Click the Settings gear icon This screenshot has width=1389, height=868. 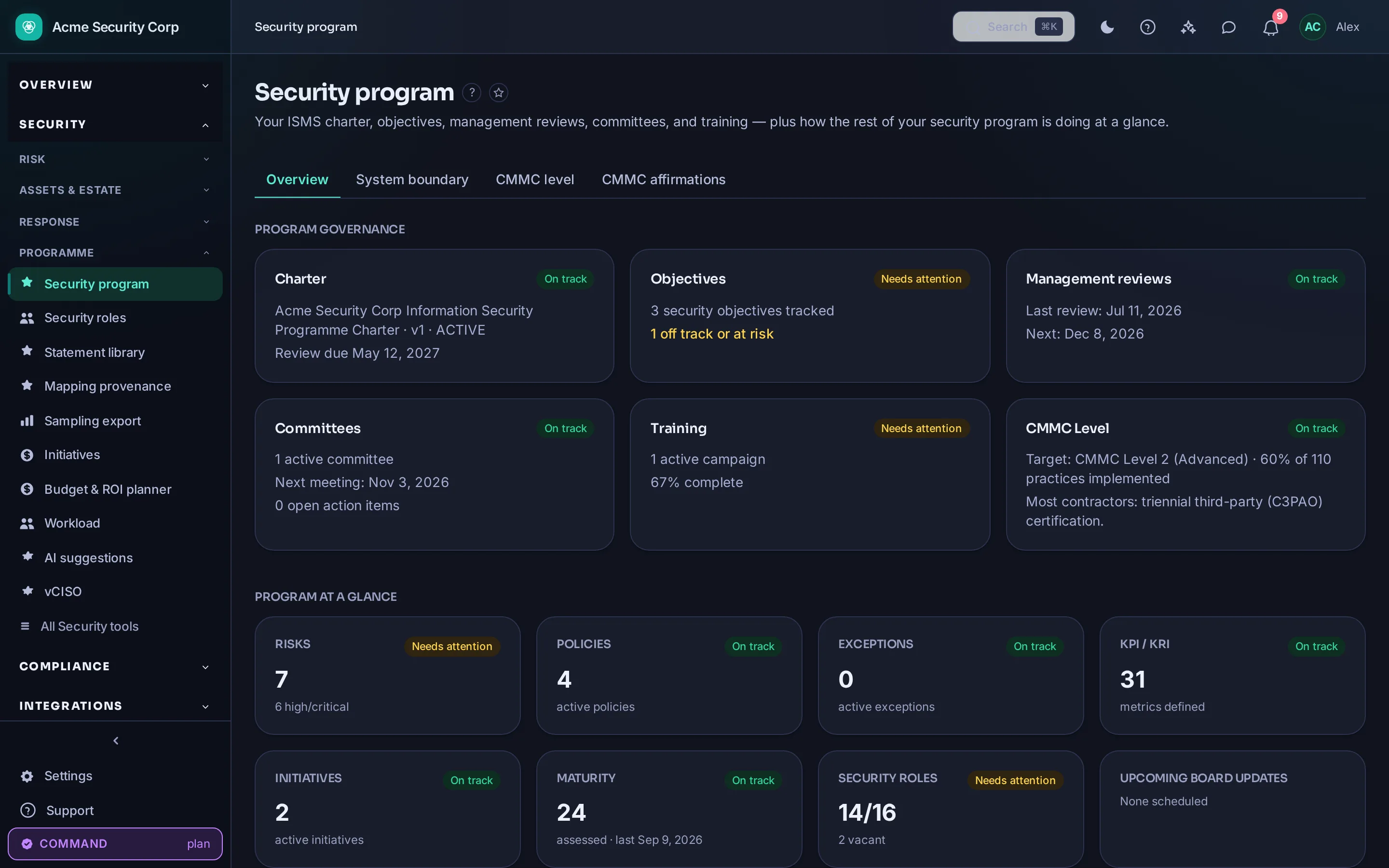tap(27, 776)
